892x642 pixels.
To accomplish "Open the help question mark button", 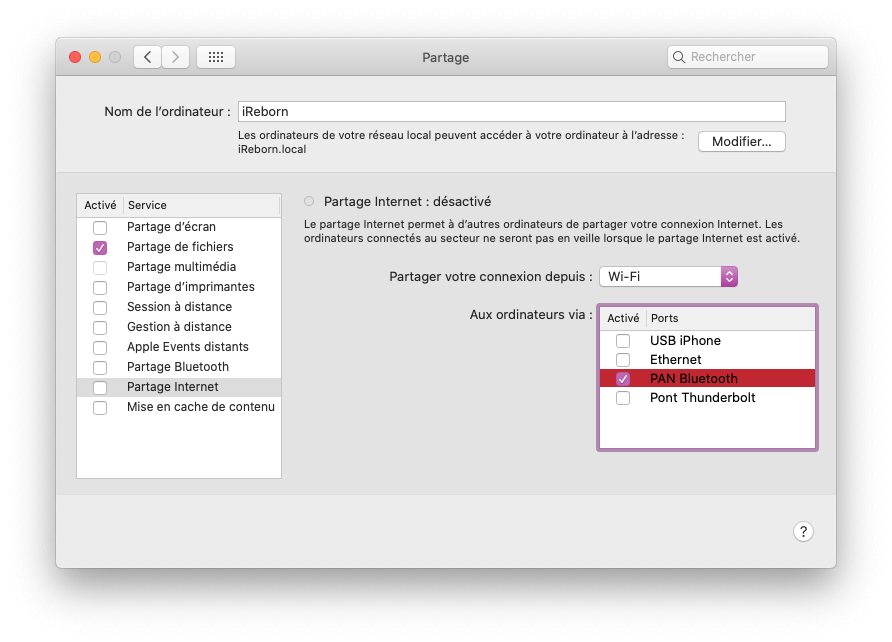I will (803, 532).
